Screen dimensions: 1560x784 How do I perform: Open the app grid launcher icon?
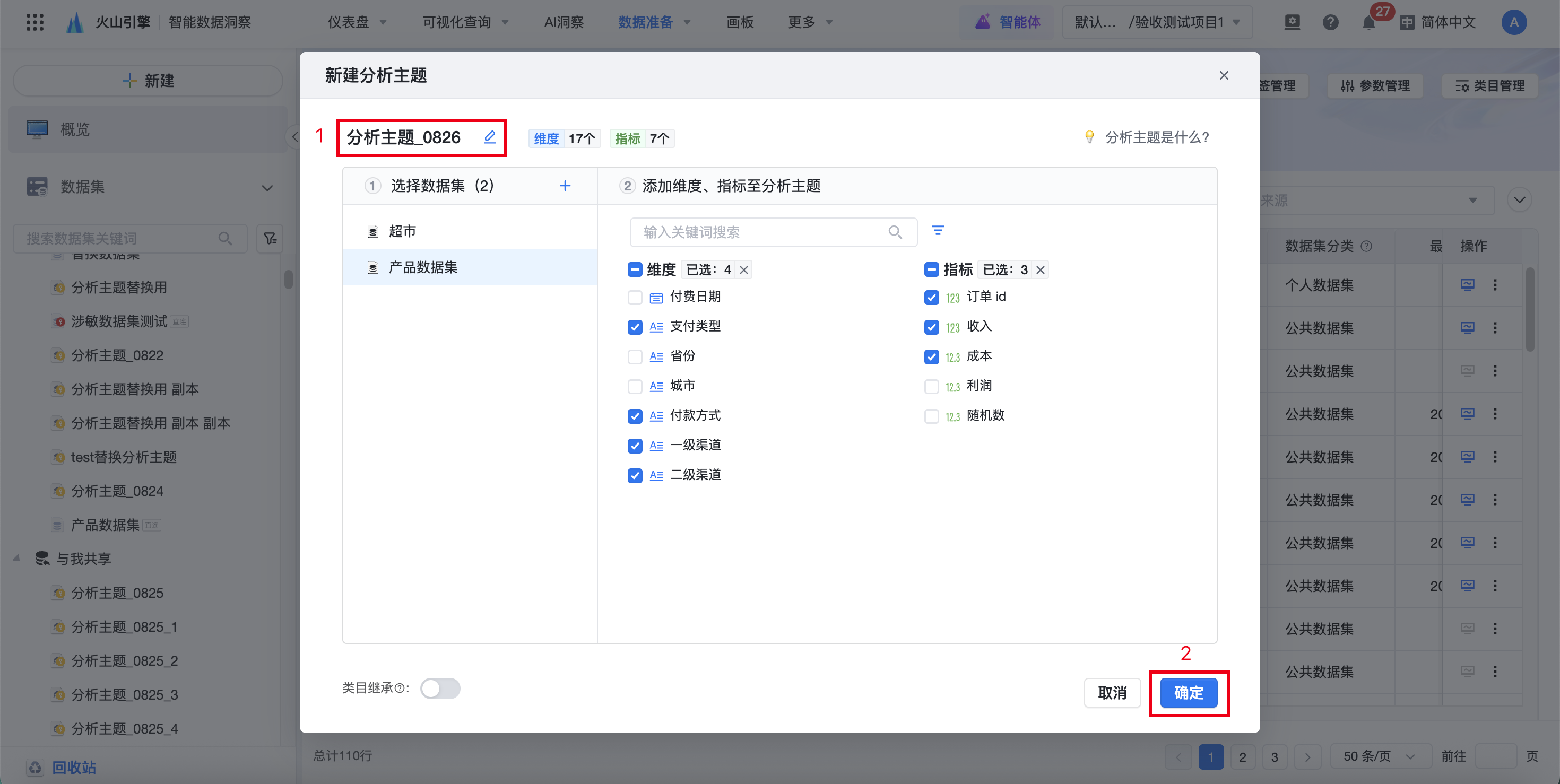(35, 22)
